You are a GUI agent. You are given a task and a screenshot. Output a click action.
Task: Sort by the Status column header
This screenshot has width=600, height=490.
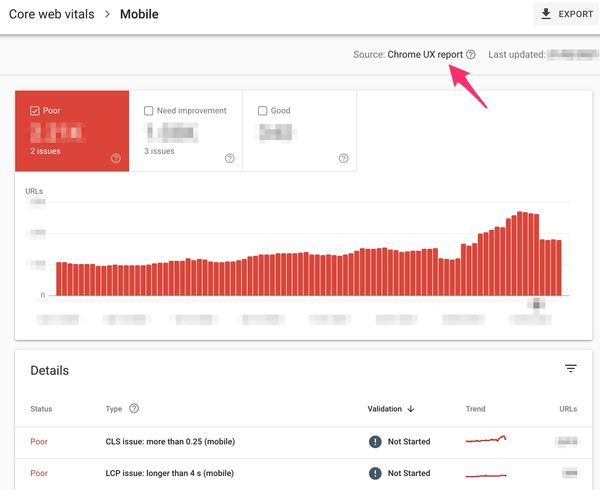point(41,409)
